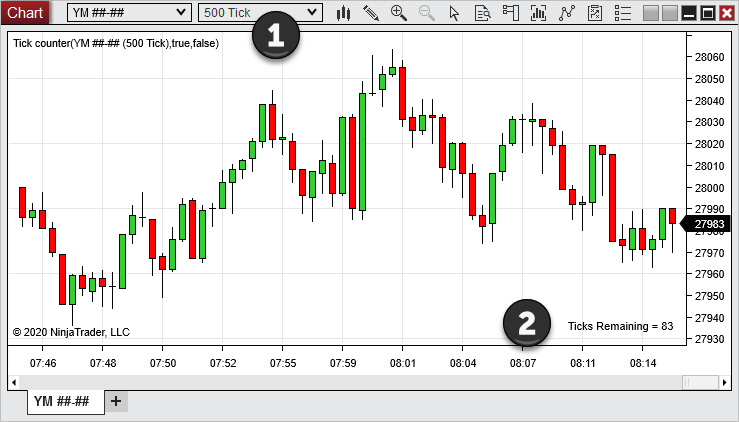Open the chart properties list icon
Image resolution: width=739 pixels, height=422 pixels.
click(622, 13)
